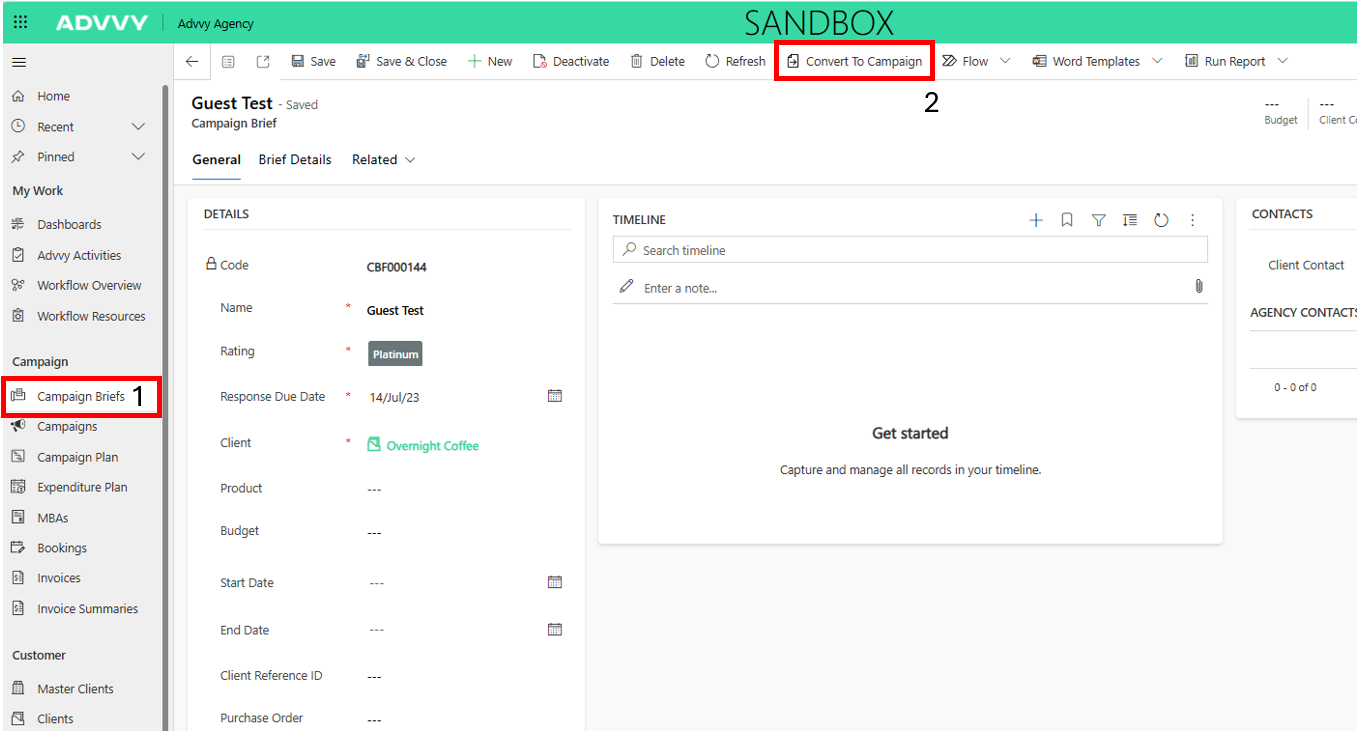The width and height of the screenshot is (1360, 736).
Task: Expand the Pinned section chevron
Action: point(139,157)
